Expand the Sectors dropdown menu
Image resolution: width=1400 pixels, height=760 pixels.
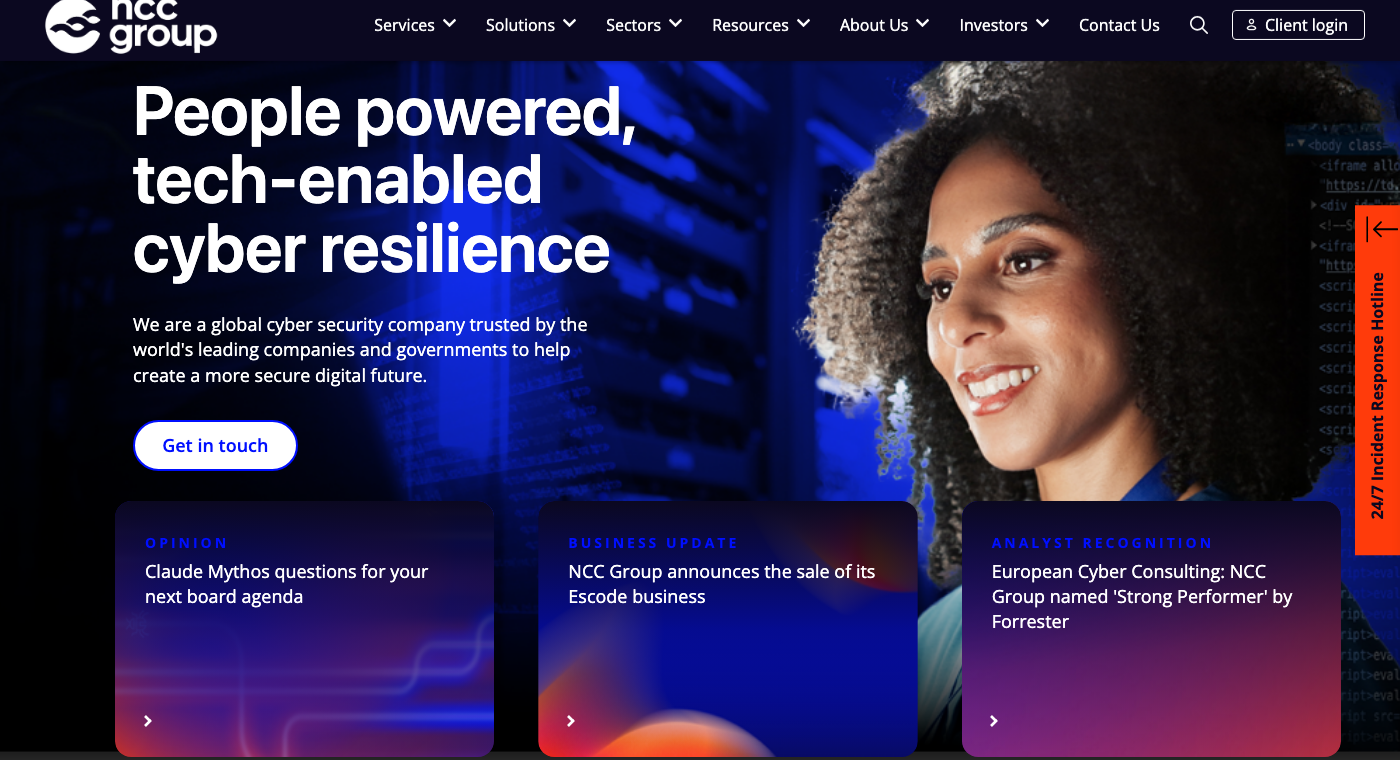[x=644, y=25]
